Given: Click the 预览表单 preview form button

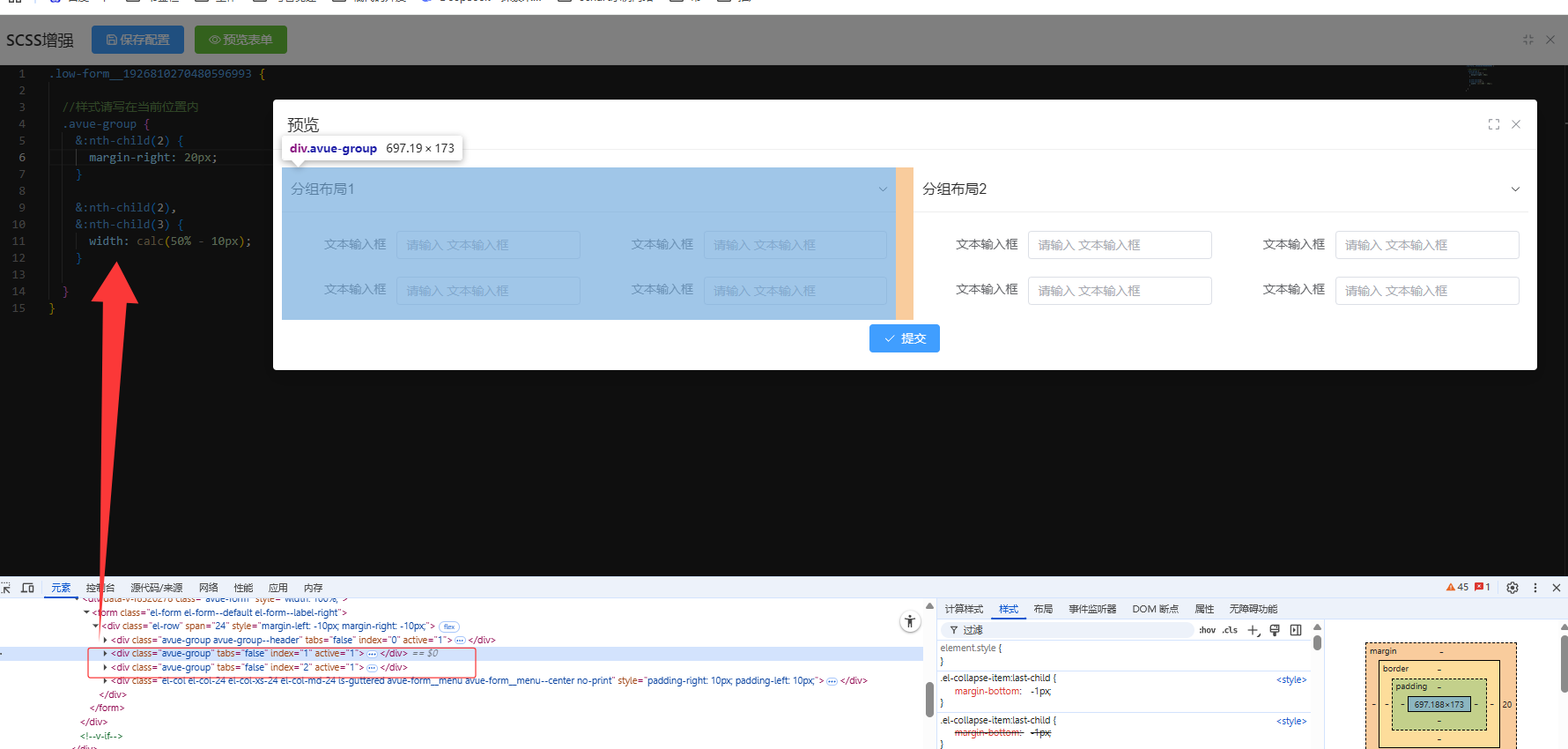Looking at the screenshot, I should click(x=240, y=40).
